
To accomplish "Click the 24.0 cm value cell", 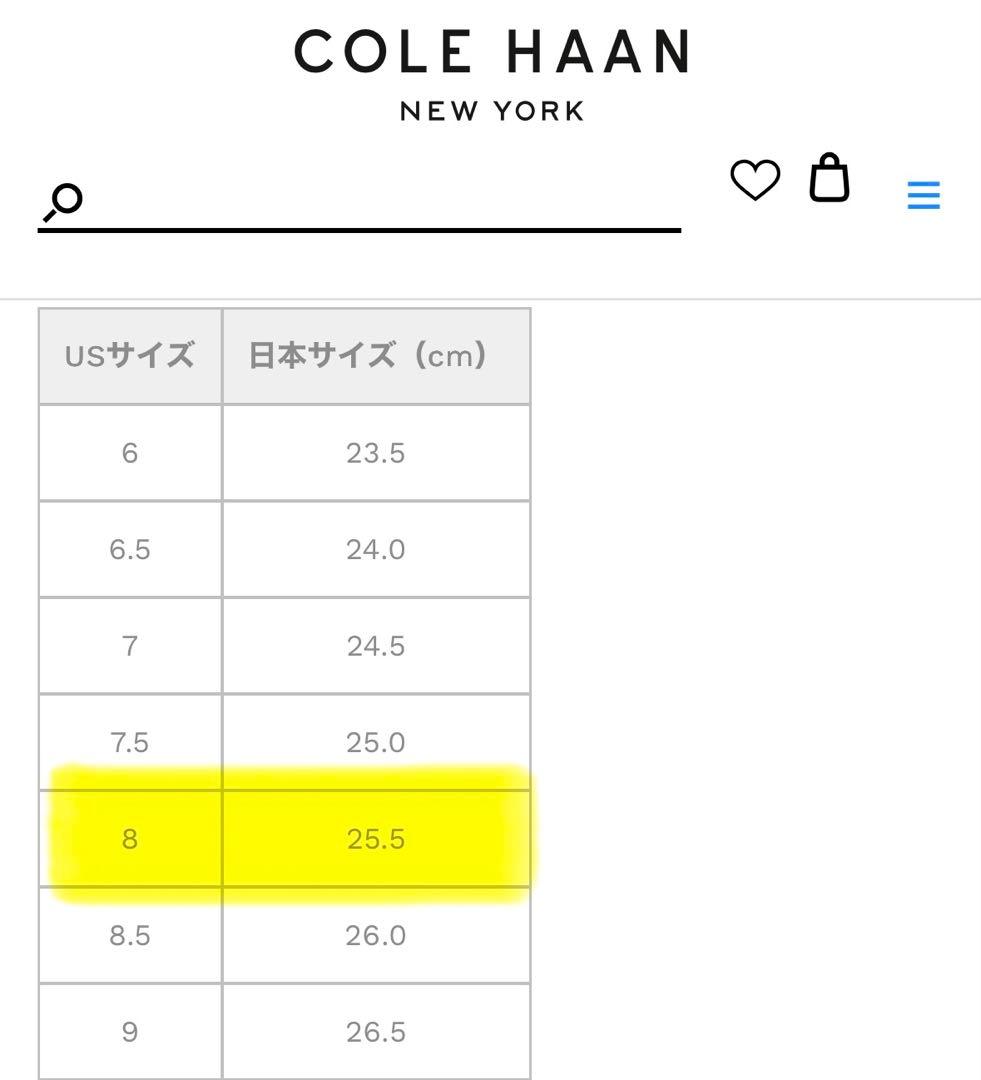I will [376, 548].
